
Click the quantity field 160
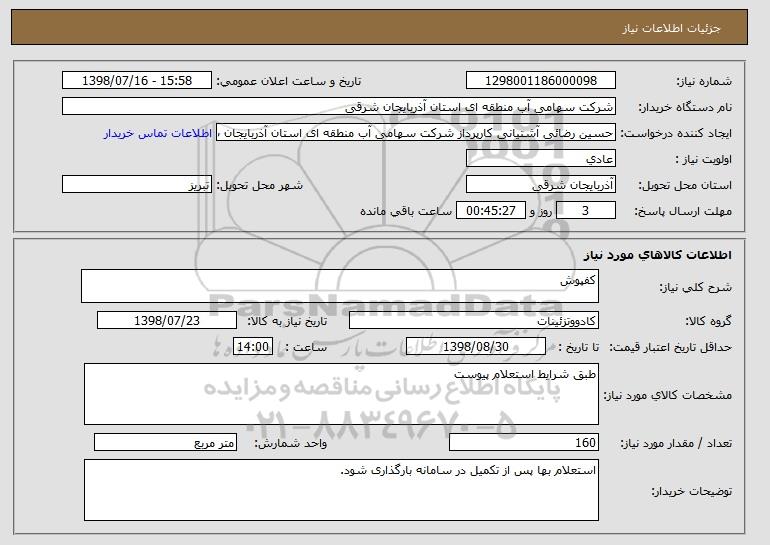point(524,442)
